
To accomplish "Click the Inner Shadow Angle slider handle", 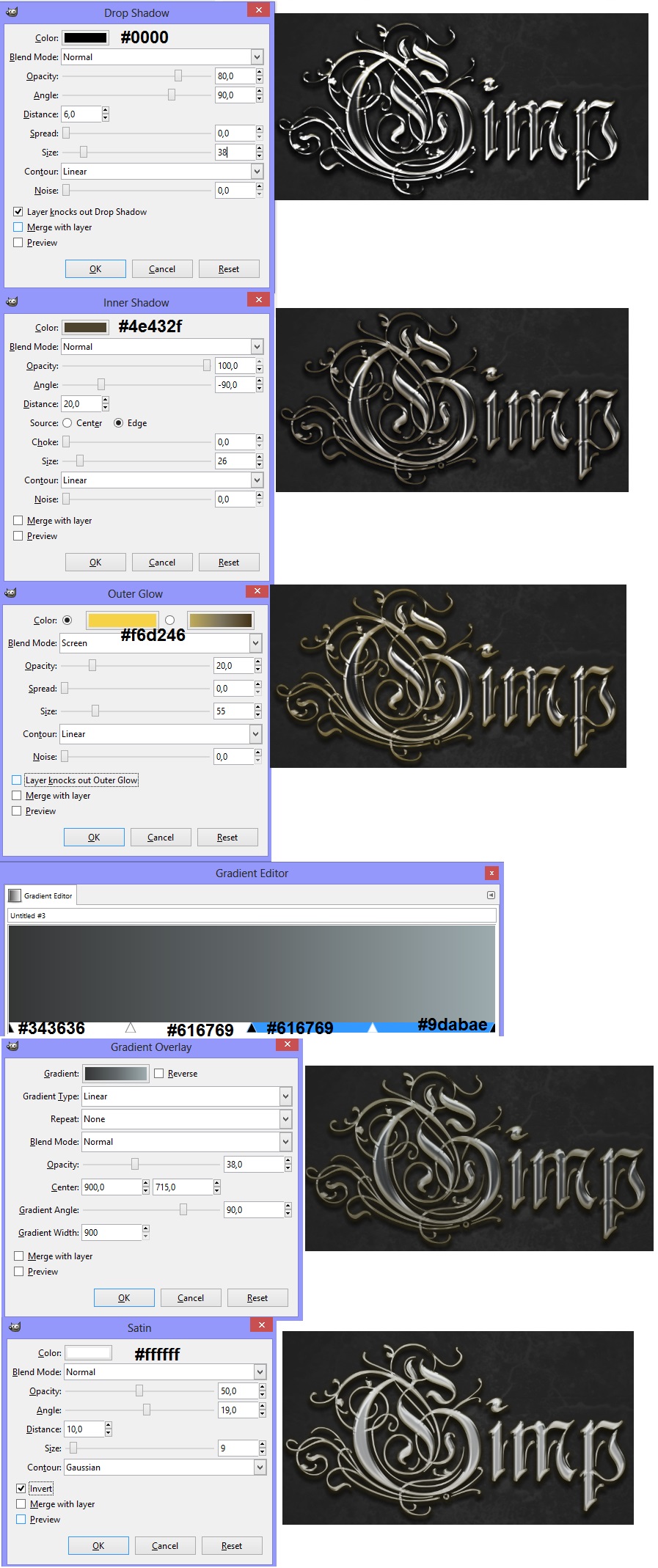I will pos(101,384).
